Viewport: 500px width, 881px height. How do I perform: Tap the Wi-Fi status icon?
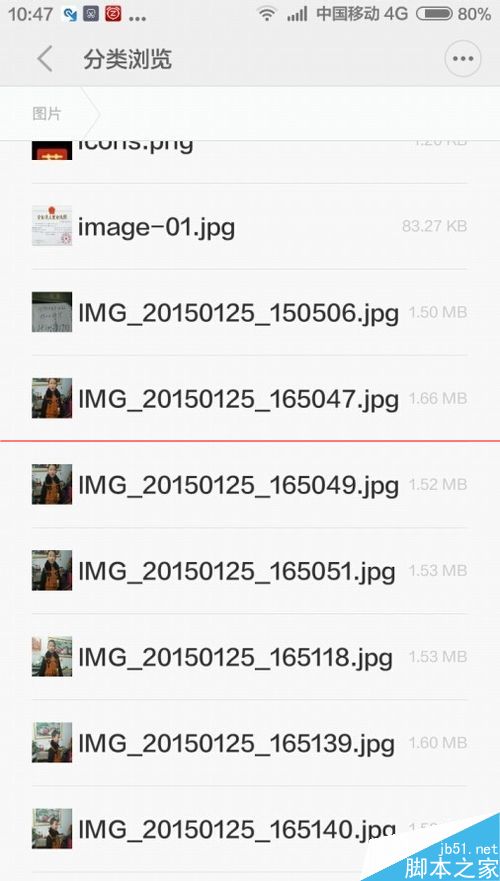[267, 13]
